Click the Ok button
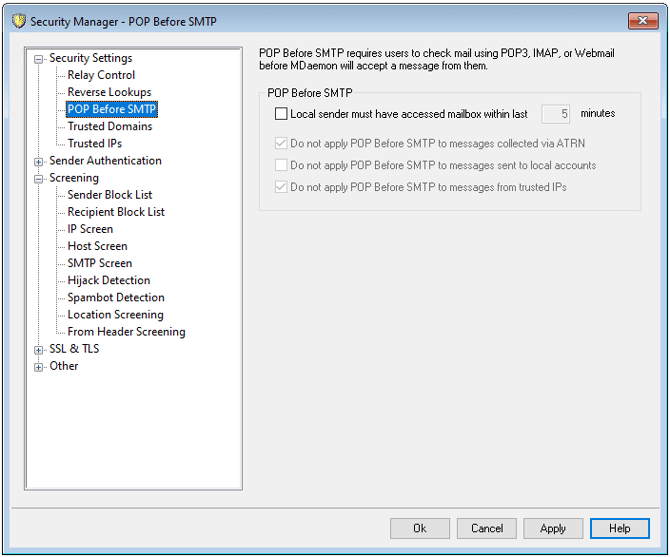670x557 pixels. pyautogui.click(x=419, y=528)
